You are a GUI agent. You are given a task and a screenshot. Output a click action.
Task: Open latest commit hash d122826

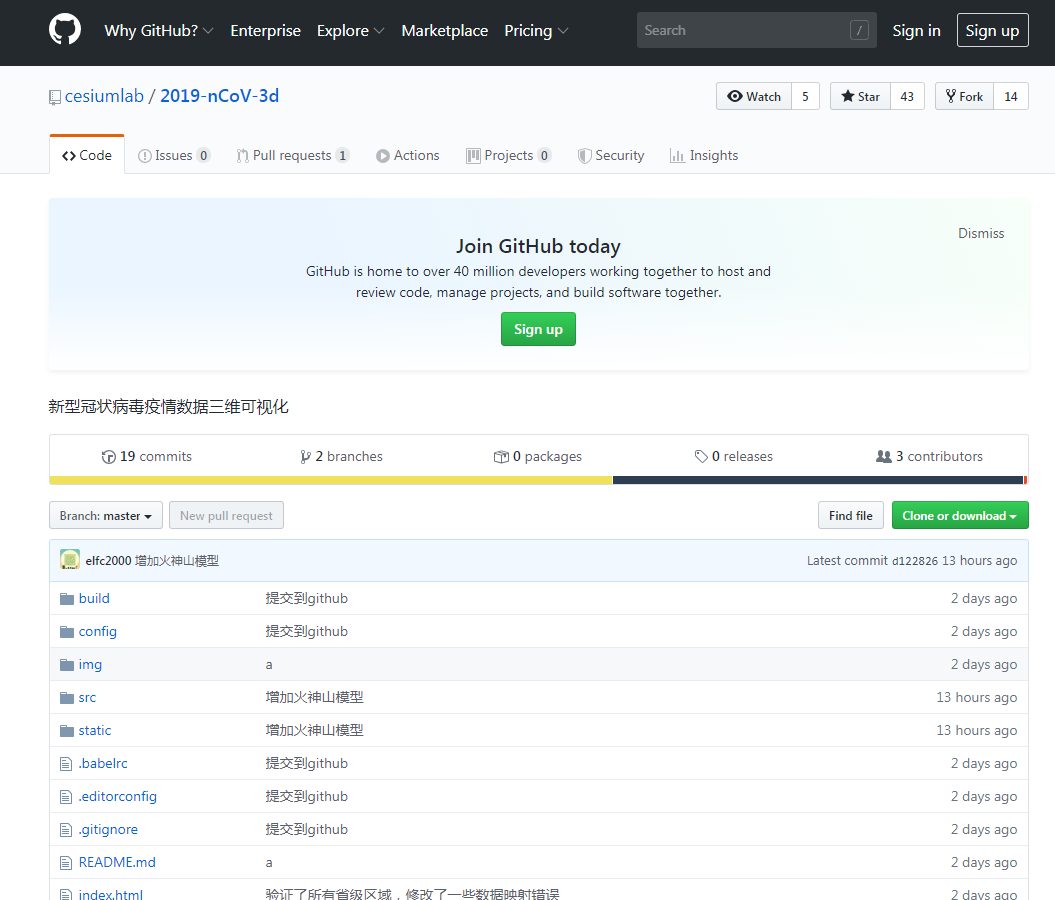pyautogui.click(x=914, y=561)
